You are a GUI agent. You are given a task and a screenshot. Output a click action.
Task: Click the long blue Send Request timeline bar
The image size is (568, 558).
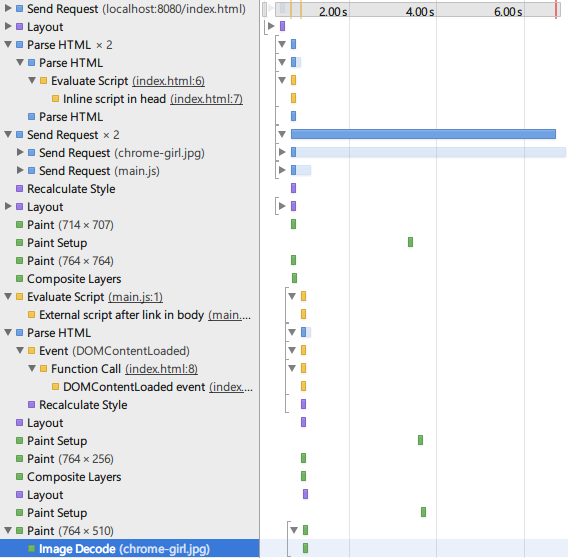[x=423, y=134]
